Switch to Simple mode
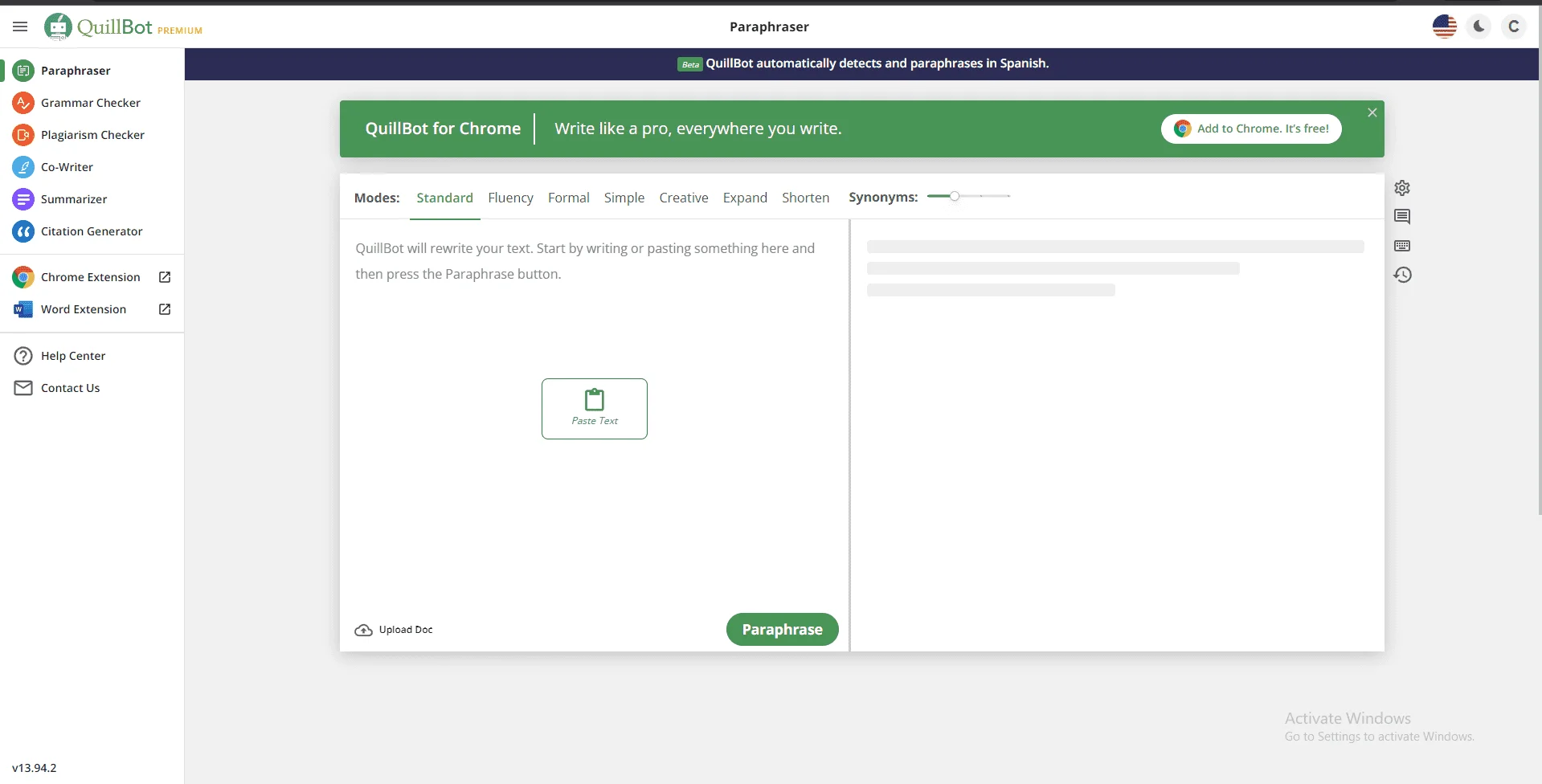Image resolution: width=1542 pixels, height=784 pixels. pyautogui.click(x=624, y=198)
